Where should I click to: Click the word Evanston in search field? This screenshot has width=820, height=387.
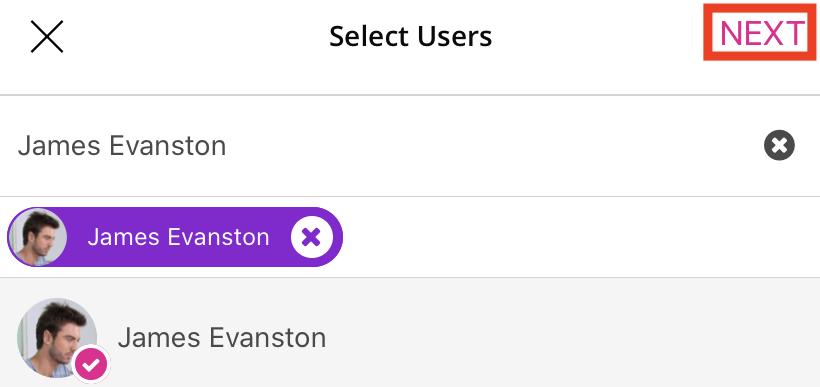(x=168, y=146)
